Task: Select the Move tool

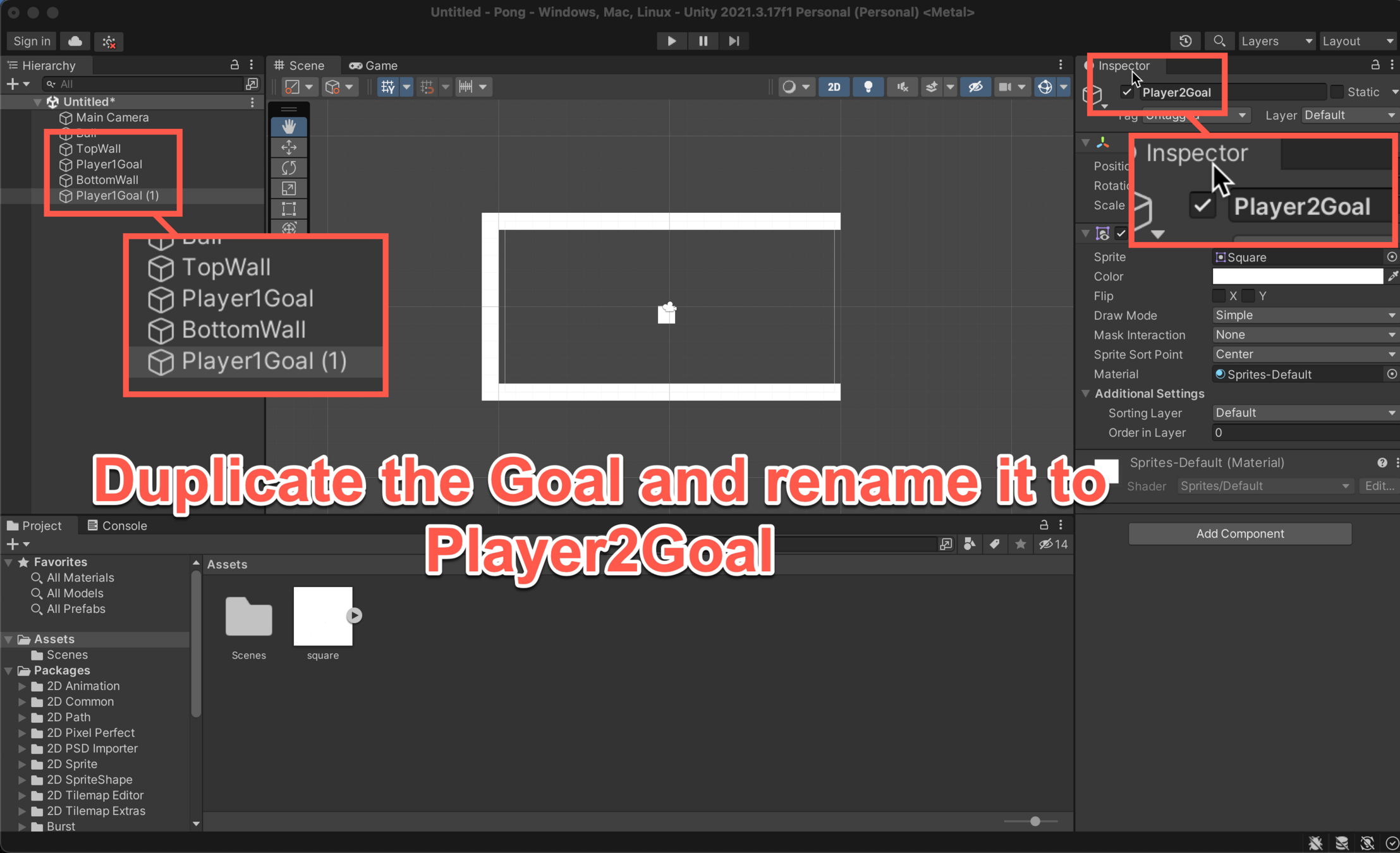Action: click(x=289, y=147)
